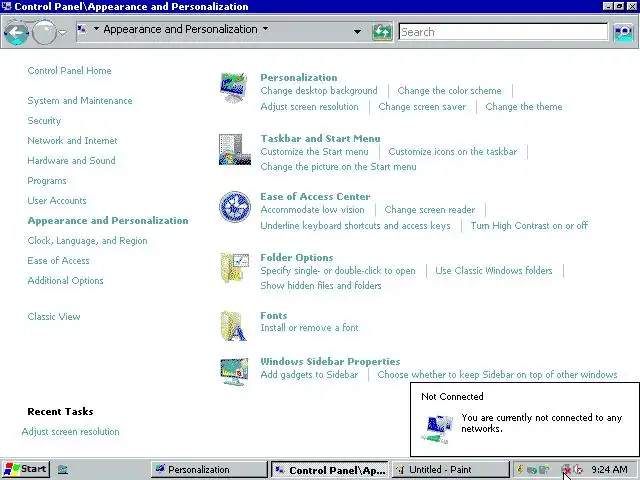Click the Show Desktop quick launch icon
Viewport: 640px width, 480px height.
[62, 469]
